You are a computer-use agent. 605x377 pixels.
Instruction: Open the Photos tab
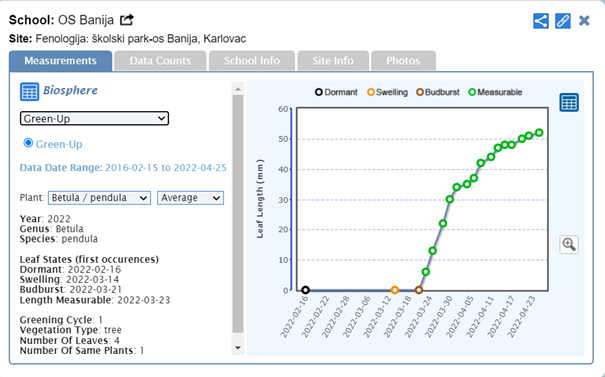[403, 61]
